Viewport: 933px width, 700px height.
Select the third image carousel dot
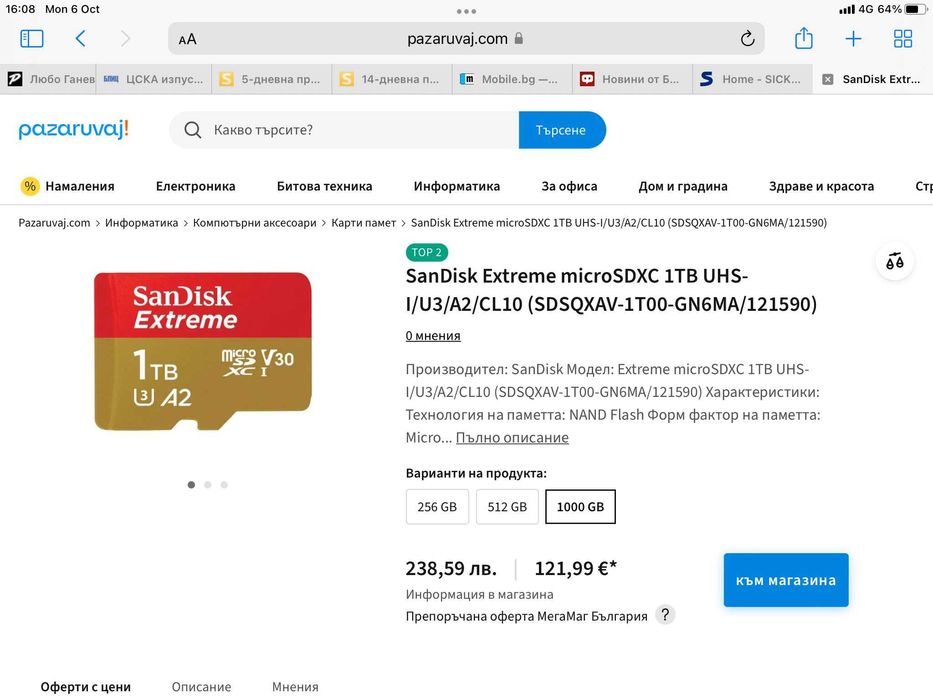point(224,485)
